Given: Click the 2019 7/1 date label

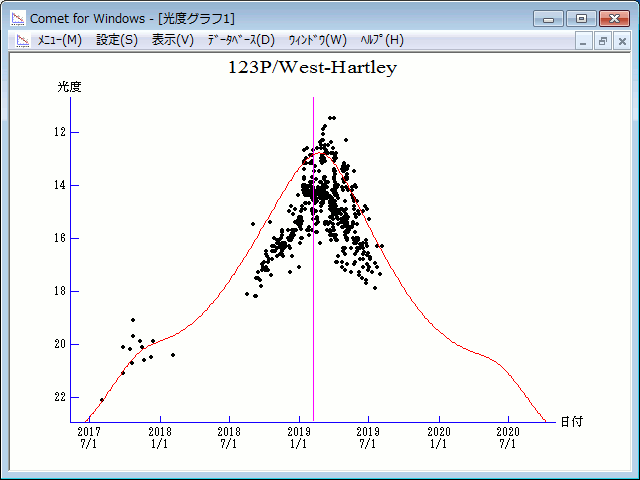Looking at the screenshot, I should point(368,438).
